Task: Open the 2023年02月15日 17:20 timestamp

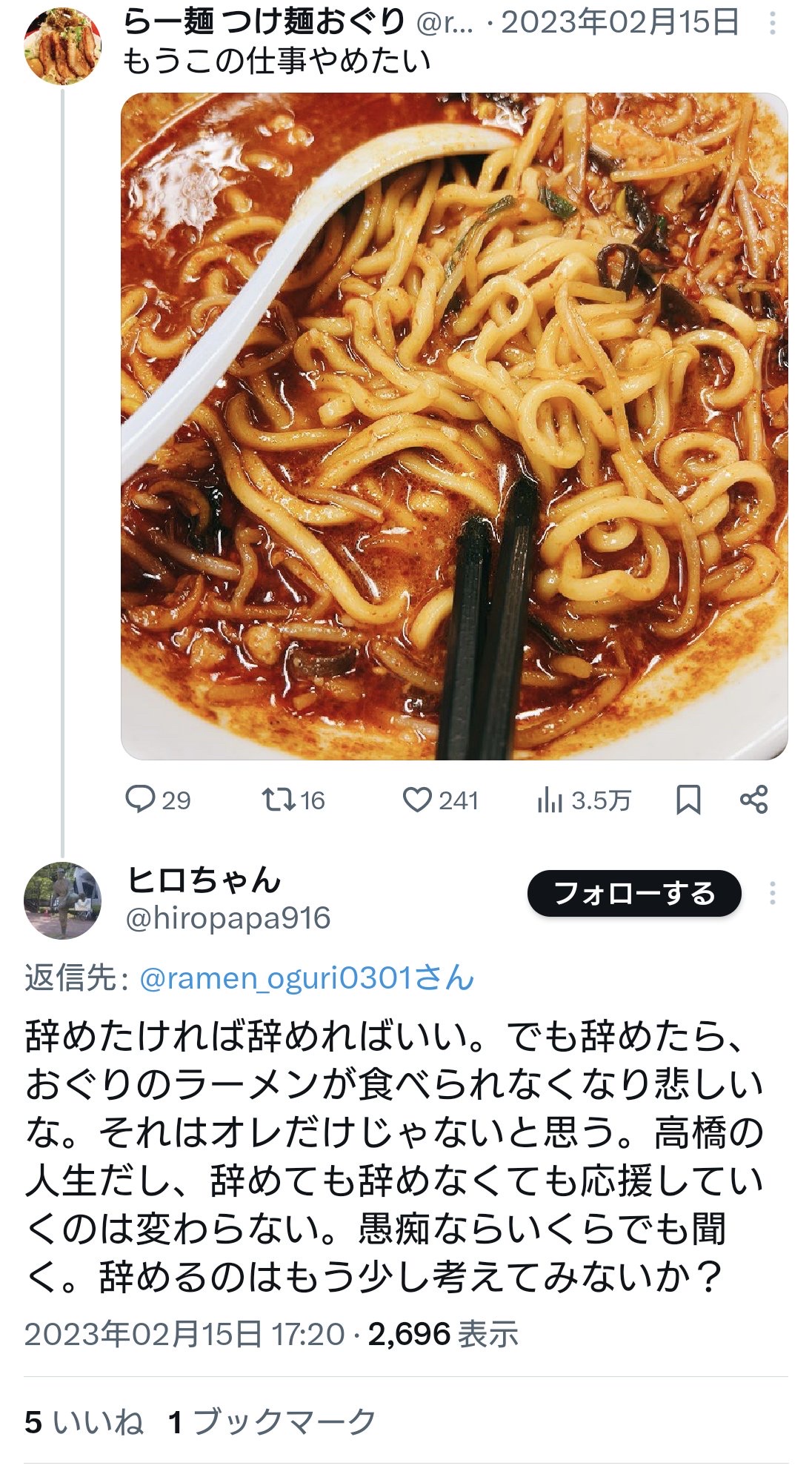Action: [x=184, y=1334]
